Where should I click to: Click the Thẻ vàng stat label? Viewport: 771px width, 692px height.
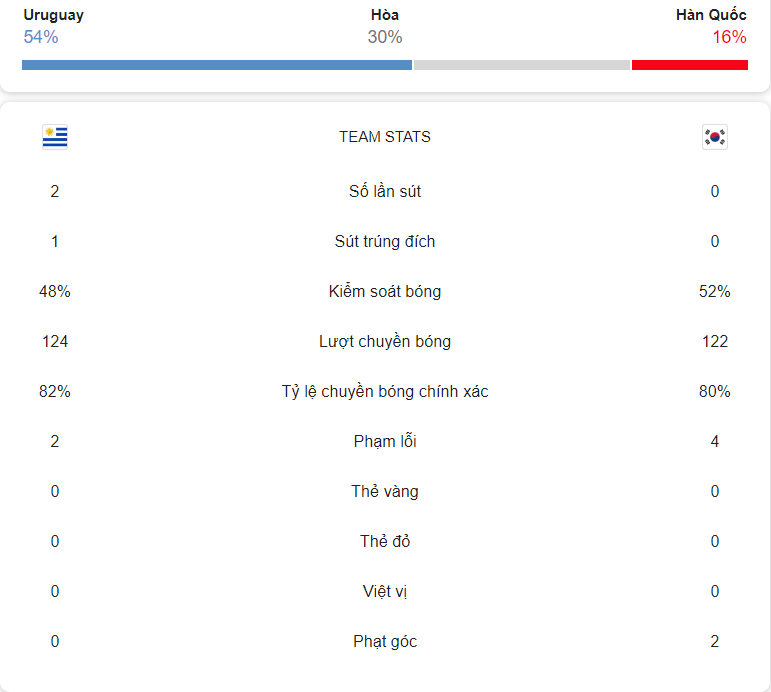[x=385, y=491]
